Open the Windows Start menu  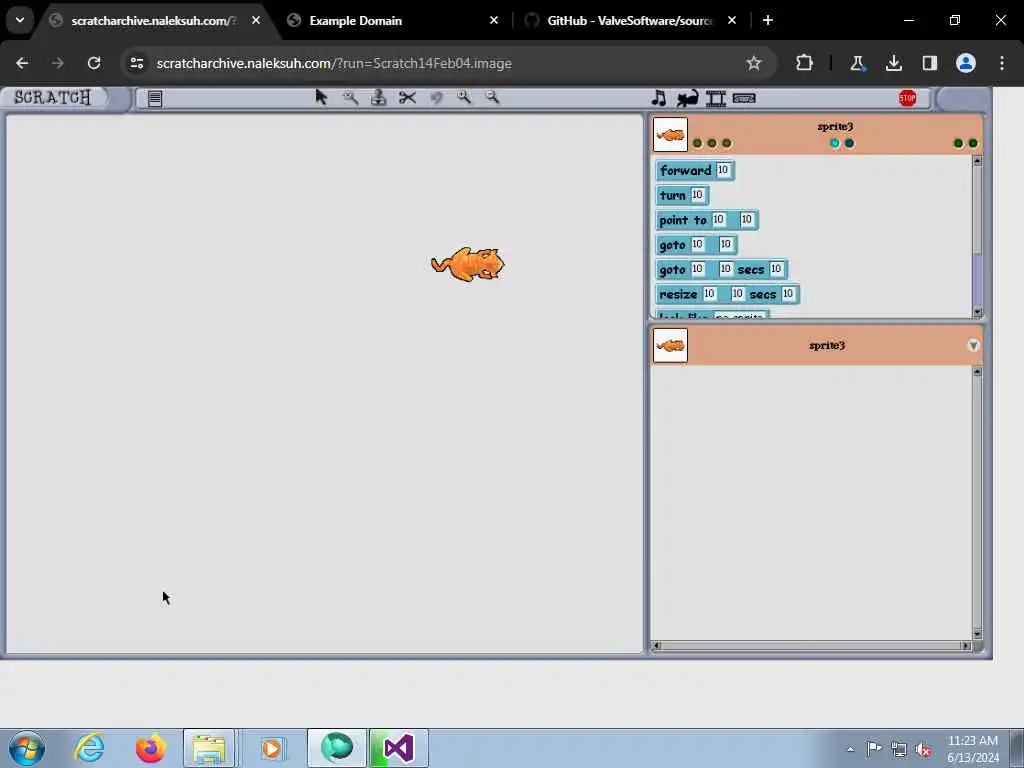point(27,748)
